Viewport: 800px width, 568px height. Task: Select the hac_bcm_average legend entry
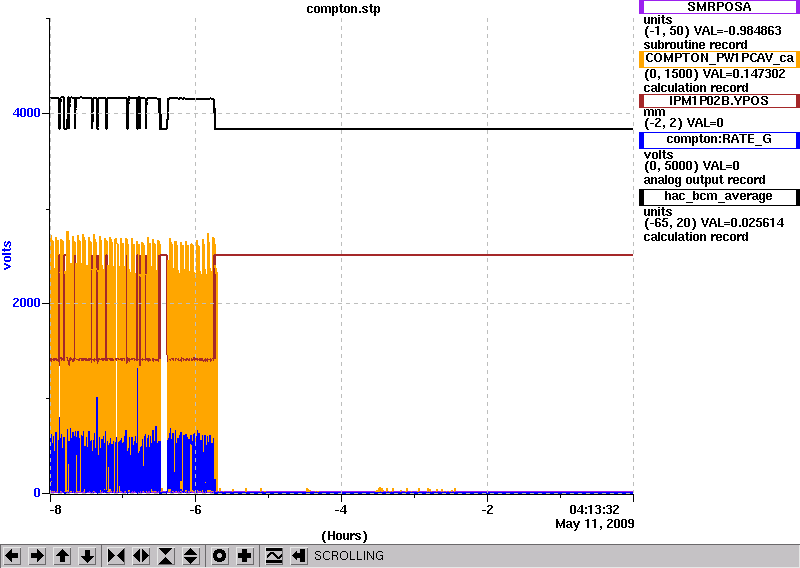click(x=719, y=196)
